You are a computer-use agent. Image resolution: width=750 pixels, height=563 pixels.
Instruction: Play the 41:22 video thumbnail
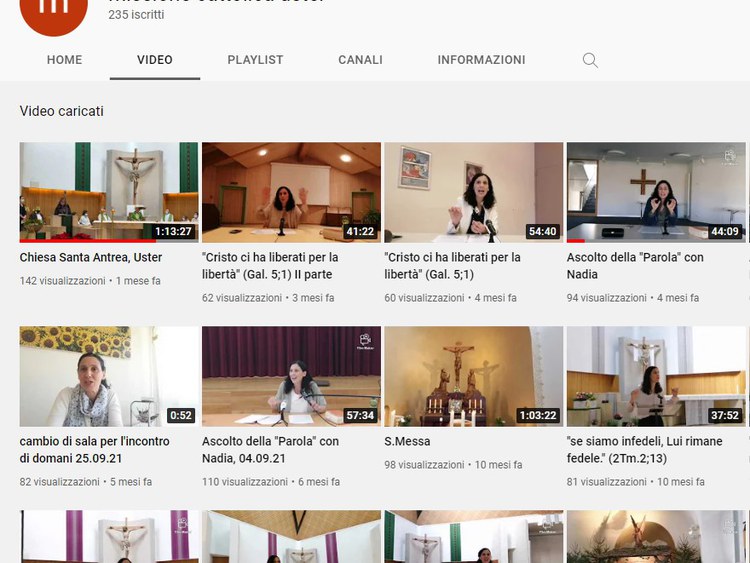pyautogui.click(x=291, y=192)
